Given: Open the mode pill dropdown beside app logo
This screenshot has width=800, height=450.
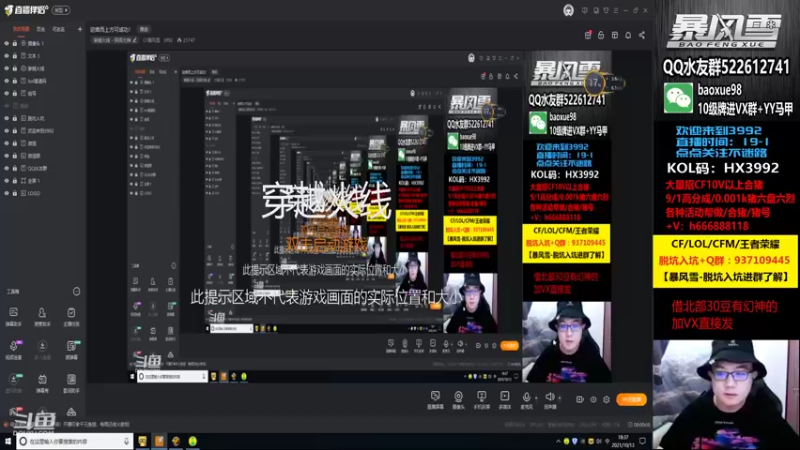Looking at the screenshot, I should point(61,10).
